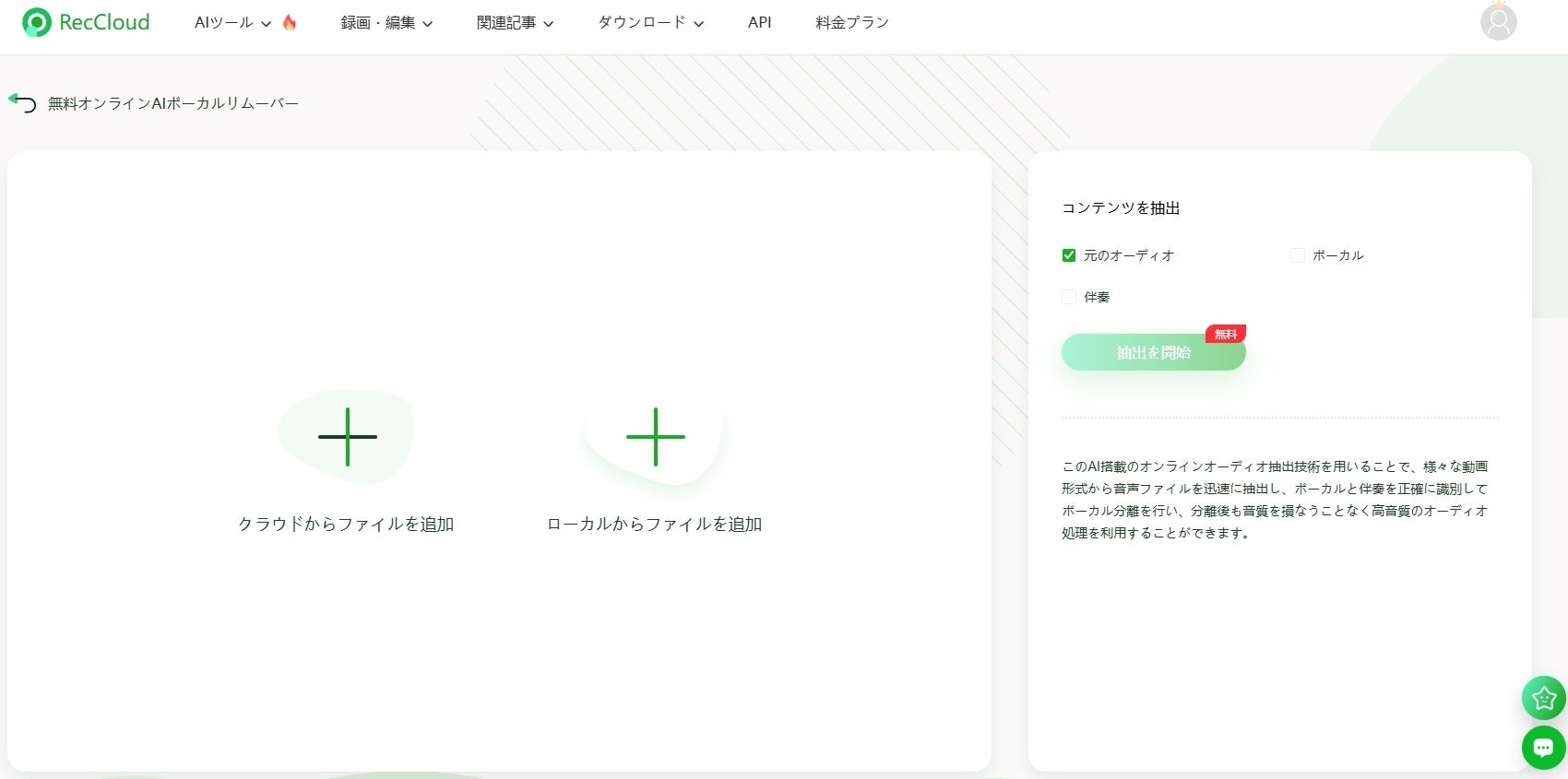Tick the 伴奏 checkbox

[1069, 297]
